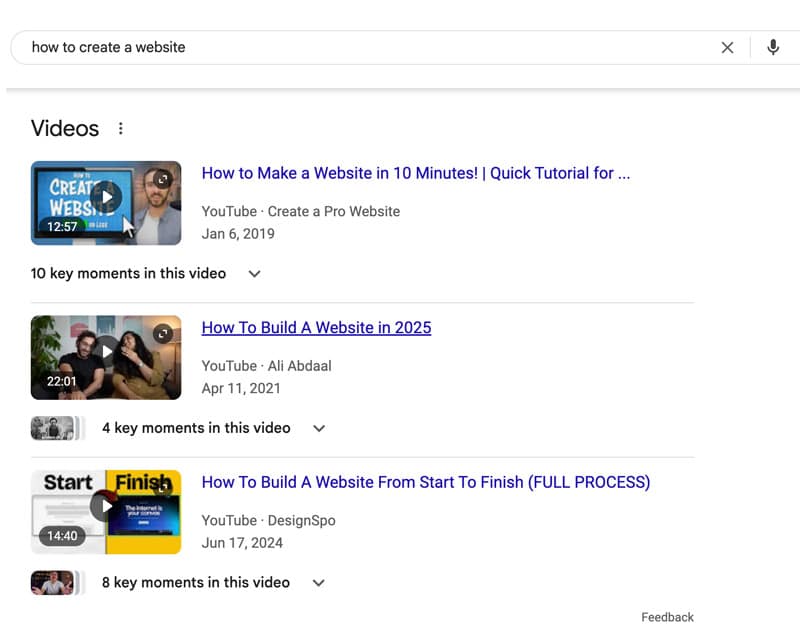Expand the preview icon on the 22:01 video thumbnail
This screenshot has height=640, width=800.
coord(163,334)
